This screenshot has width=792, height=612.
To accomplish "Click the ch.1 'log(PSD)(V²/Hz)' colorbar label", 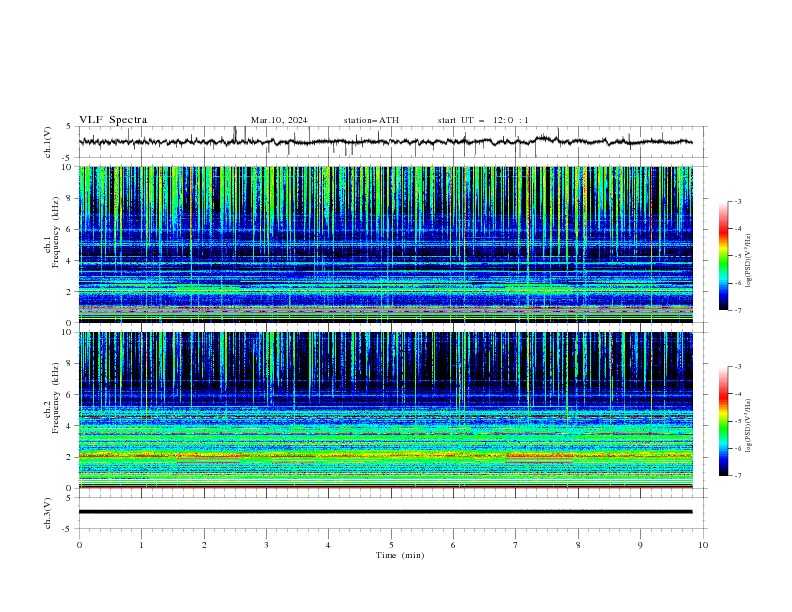I will click(x=749, y=261).
